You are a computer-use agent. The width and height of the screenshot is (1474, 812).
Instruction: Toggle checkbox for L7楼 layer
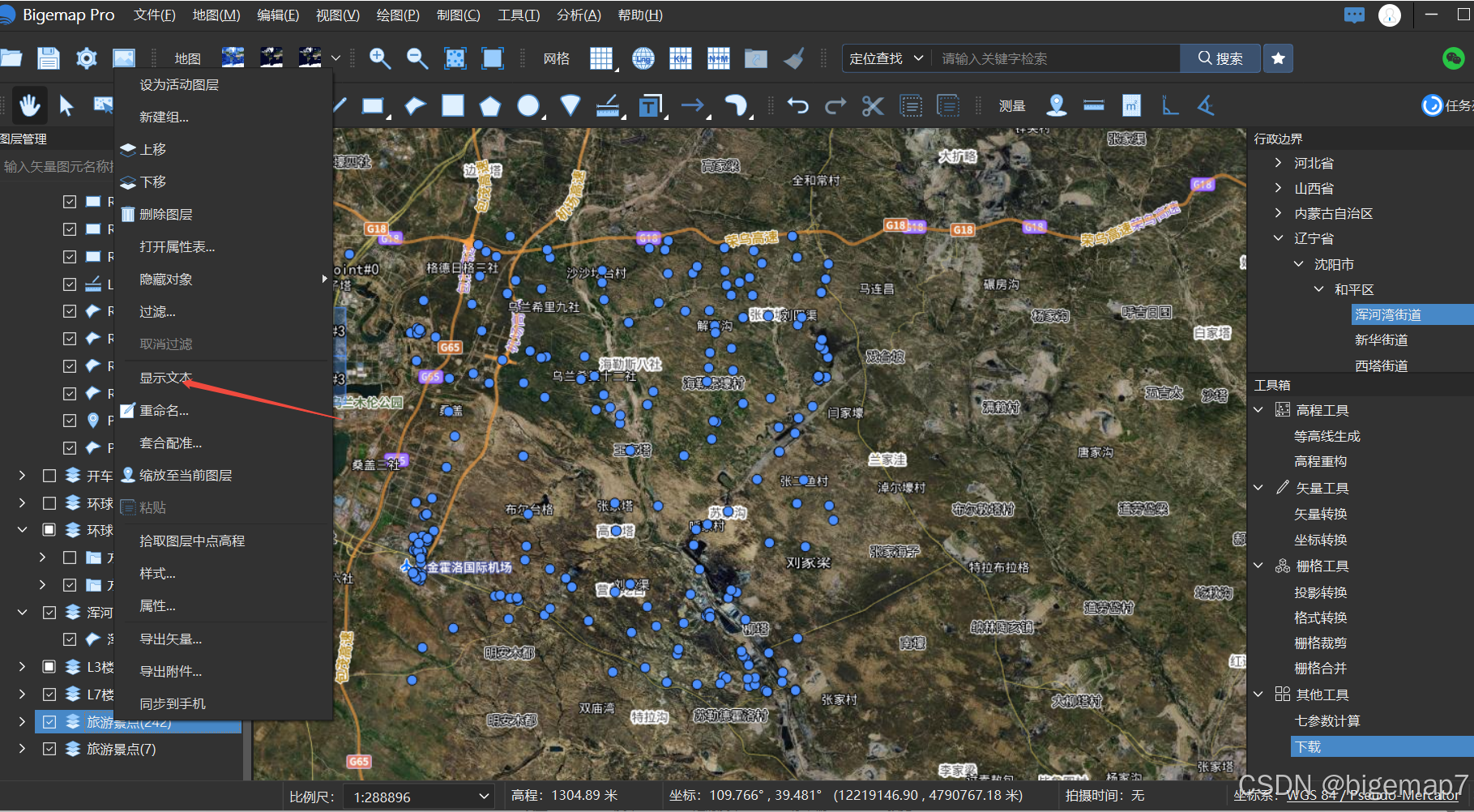tap(49, 694)
